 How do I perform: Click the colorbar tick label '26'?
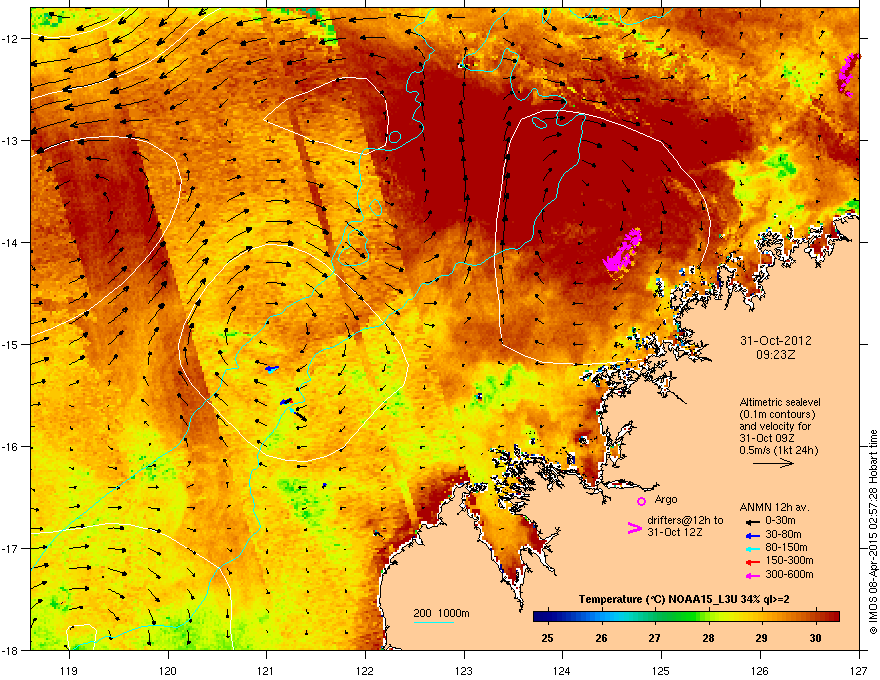click(601, 638)
